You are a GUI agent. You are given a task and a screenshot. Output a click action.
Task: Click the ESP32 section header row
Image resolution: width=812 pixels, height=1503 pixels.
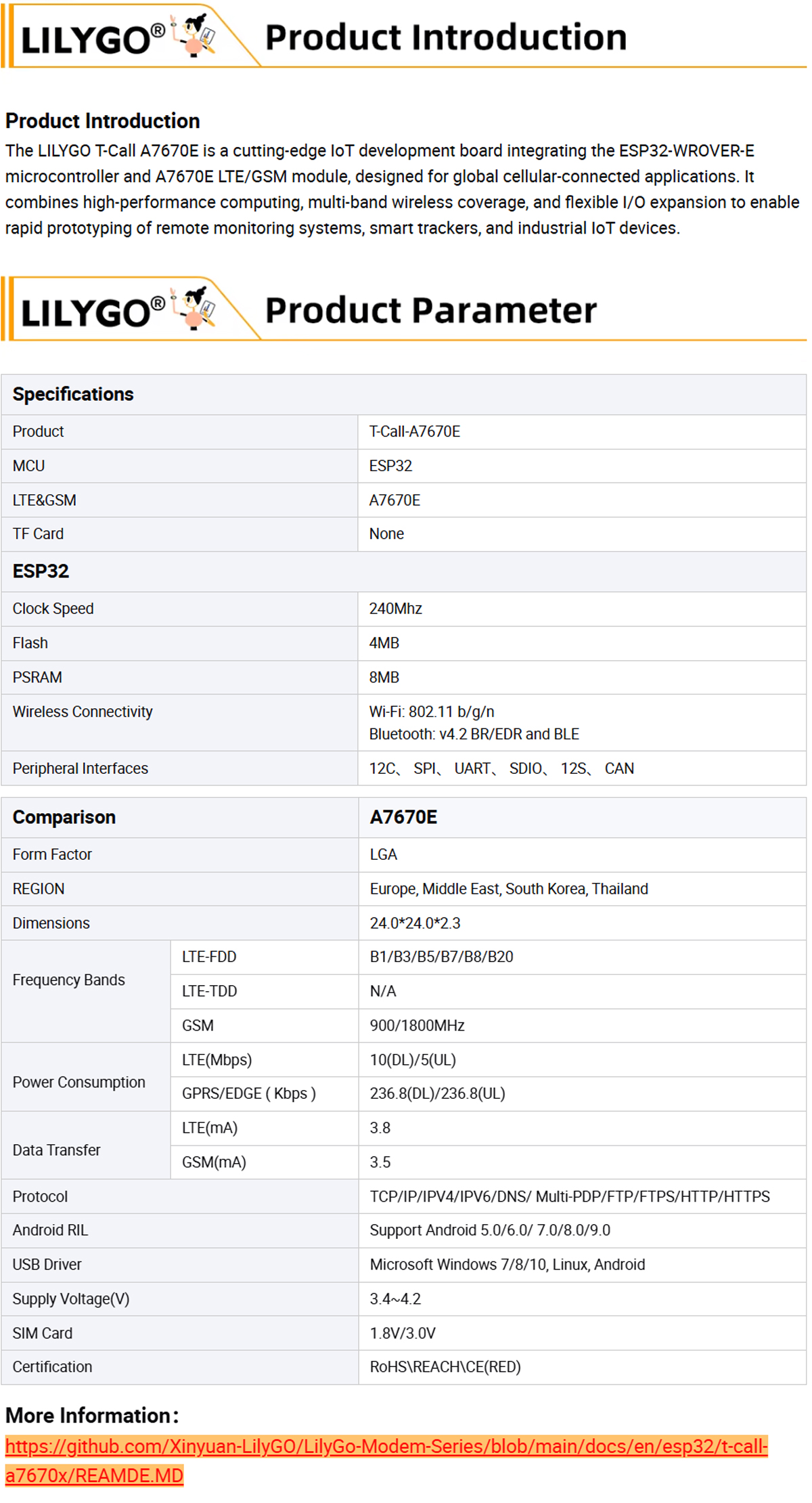pyautogui.click(x=41, y=571)
